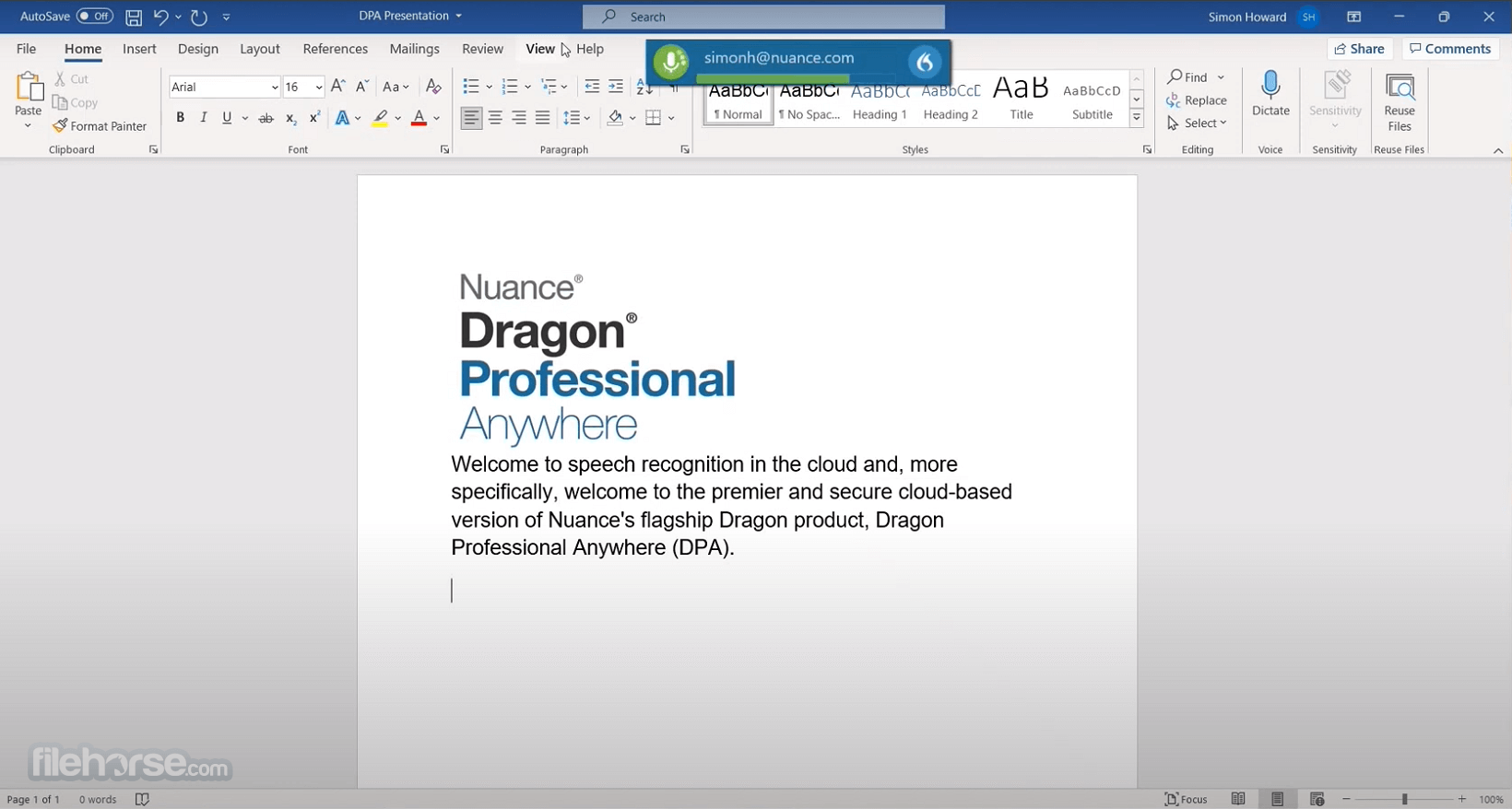
Task: Switch to Read Mode view
Action: (1238, 799)
